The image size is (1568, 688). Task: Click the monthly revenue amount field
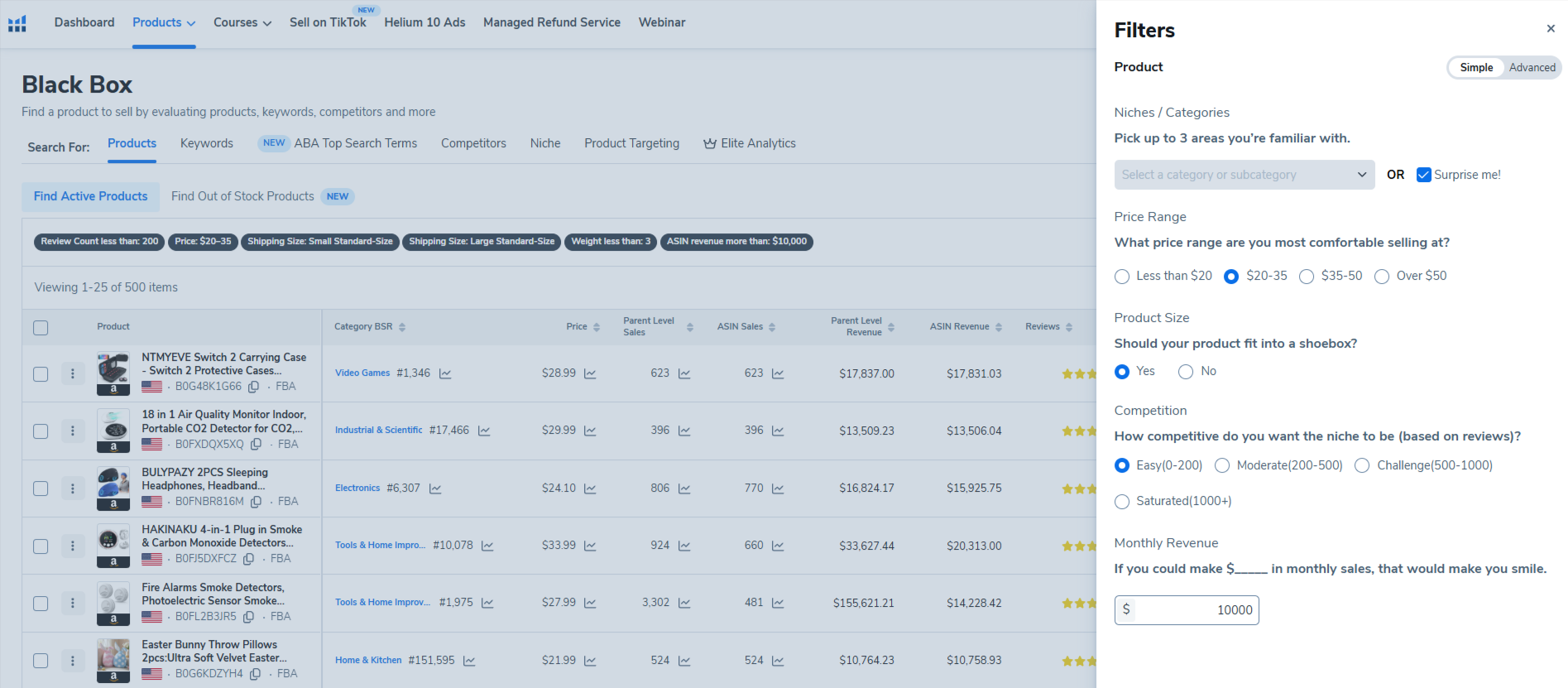coord(1187,610)
